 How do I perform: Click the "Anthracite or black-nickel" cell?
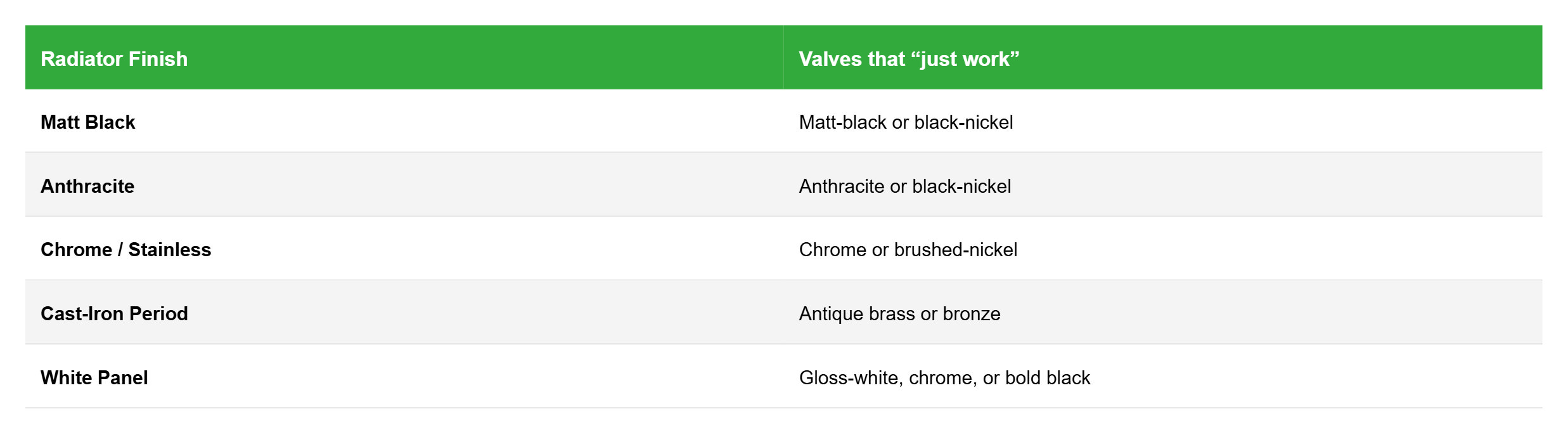coord(904,186)
